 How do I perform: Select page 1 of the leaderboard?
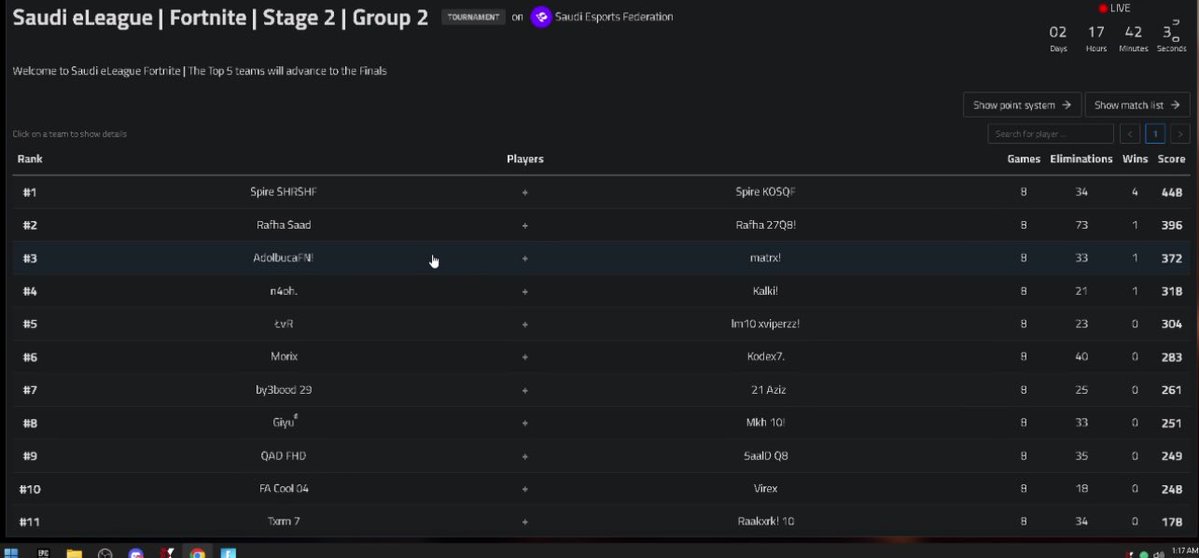[x=1155, y=134]
